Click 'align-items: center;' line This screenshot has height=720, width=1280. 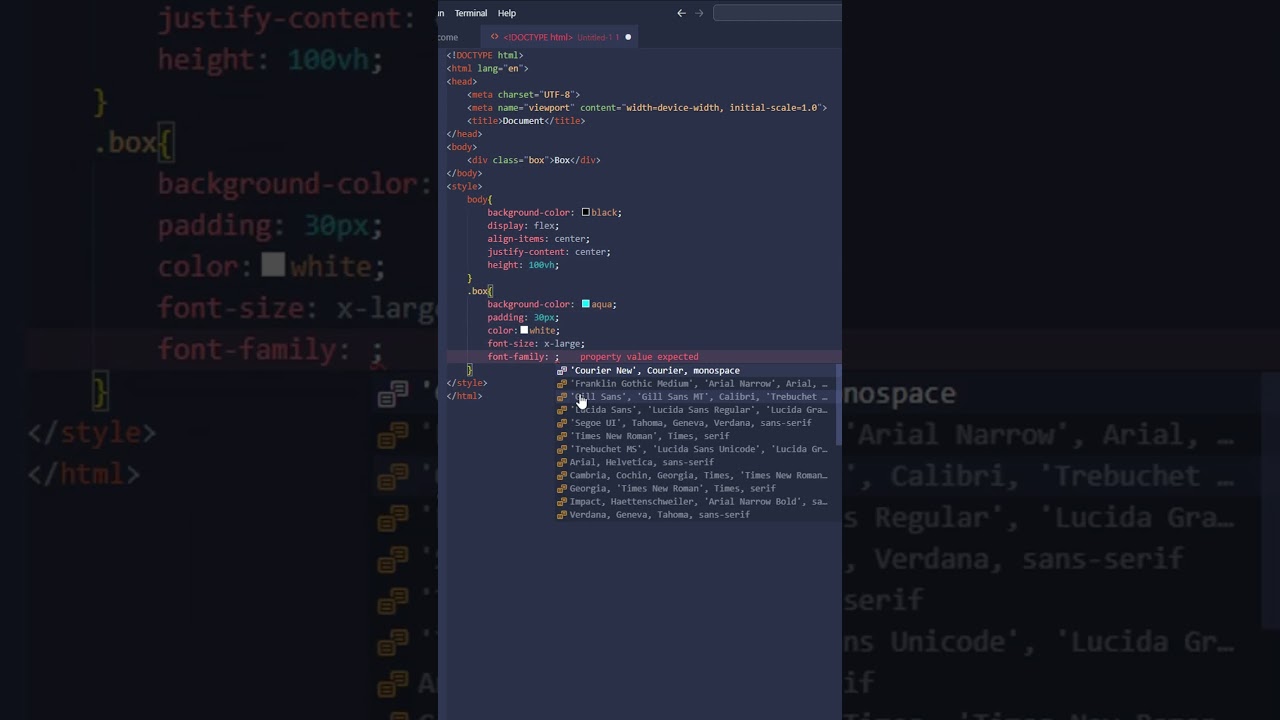pyautogui.click(x=538, y=239)
